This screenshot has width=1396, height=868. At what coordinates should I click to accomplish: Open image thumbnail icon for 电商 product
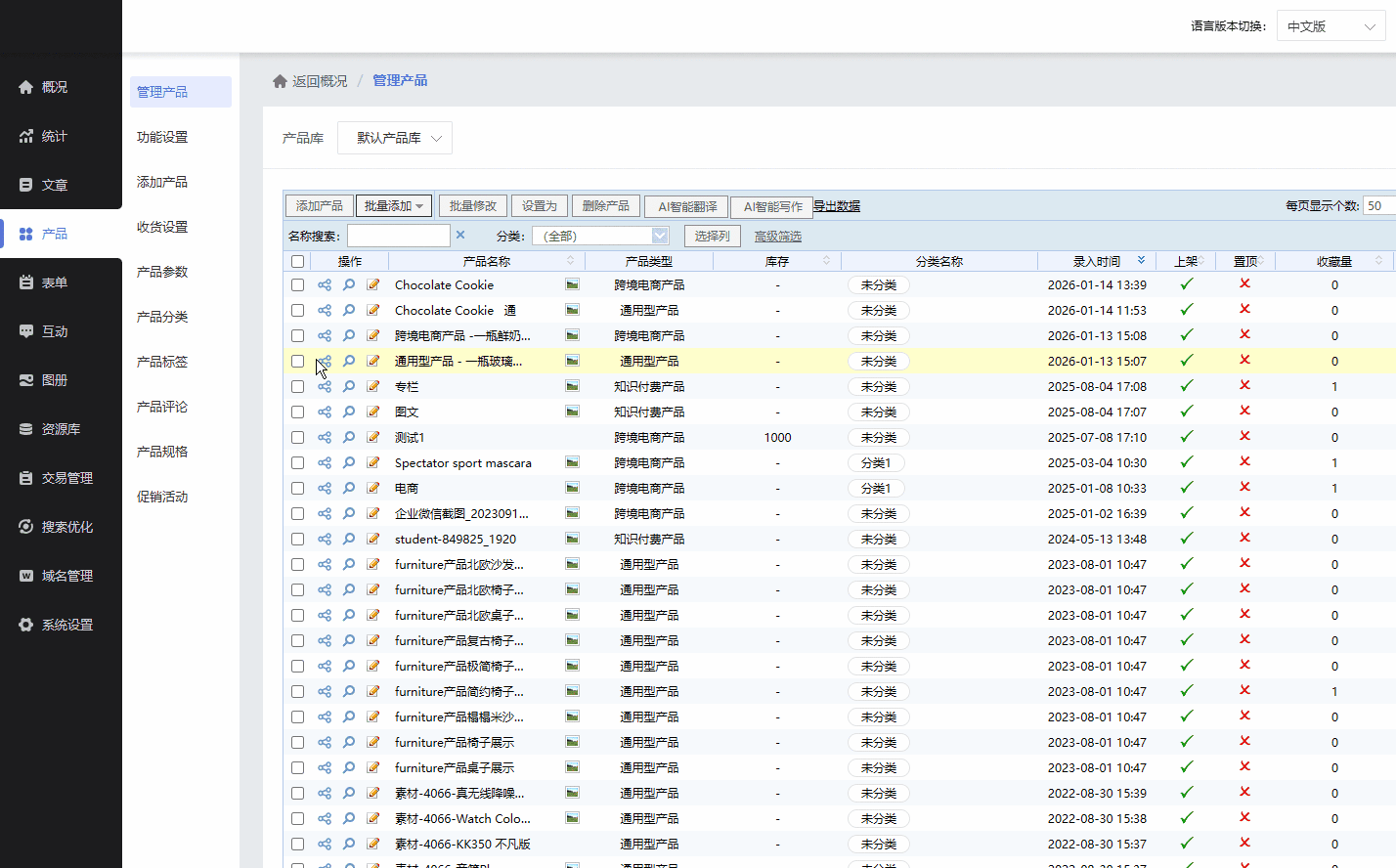(x=572, y=488)
